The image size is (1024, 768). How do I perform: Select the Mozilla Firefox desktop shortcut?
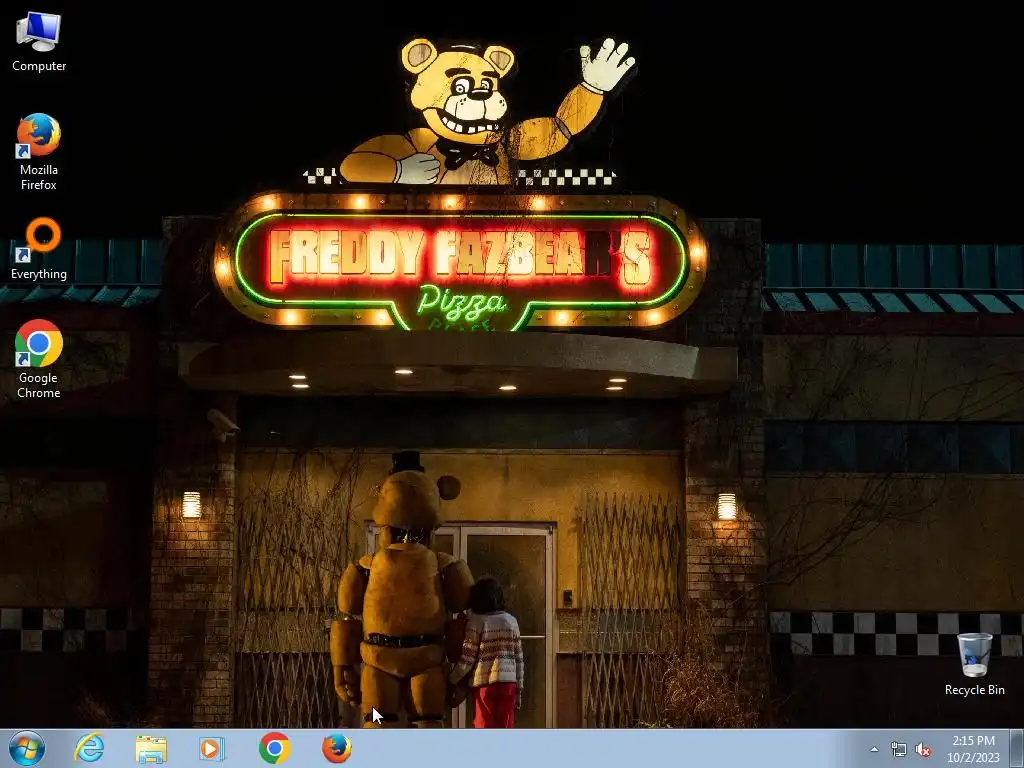39,152
